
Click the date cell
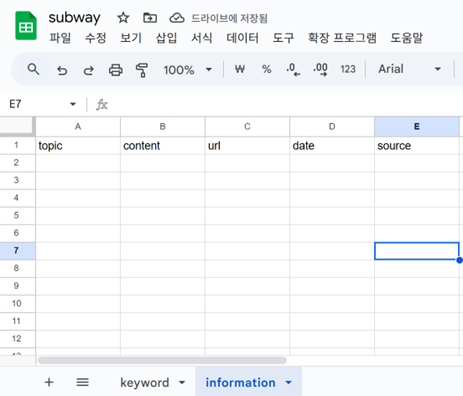tap(332, 146)
